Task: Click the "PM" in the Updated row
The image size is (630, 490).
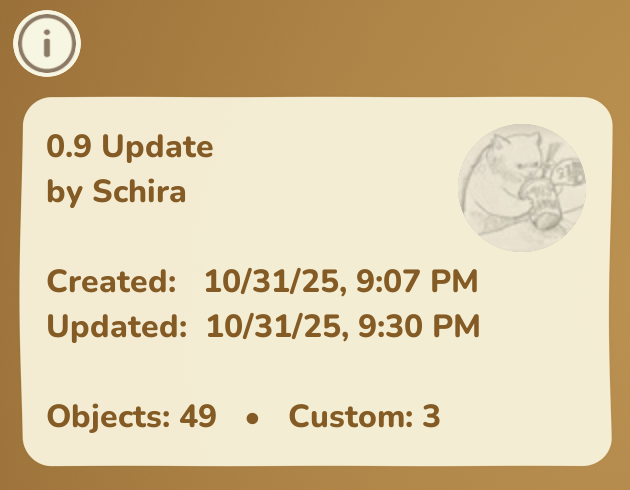Action: click(x=458, y=326)
